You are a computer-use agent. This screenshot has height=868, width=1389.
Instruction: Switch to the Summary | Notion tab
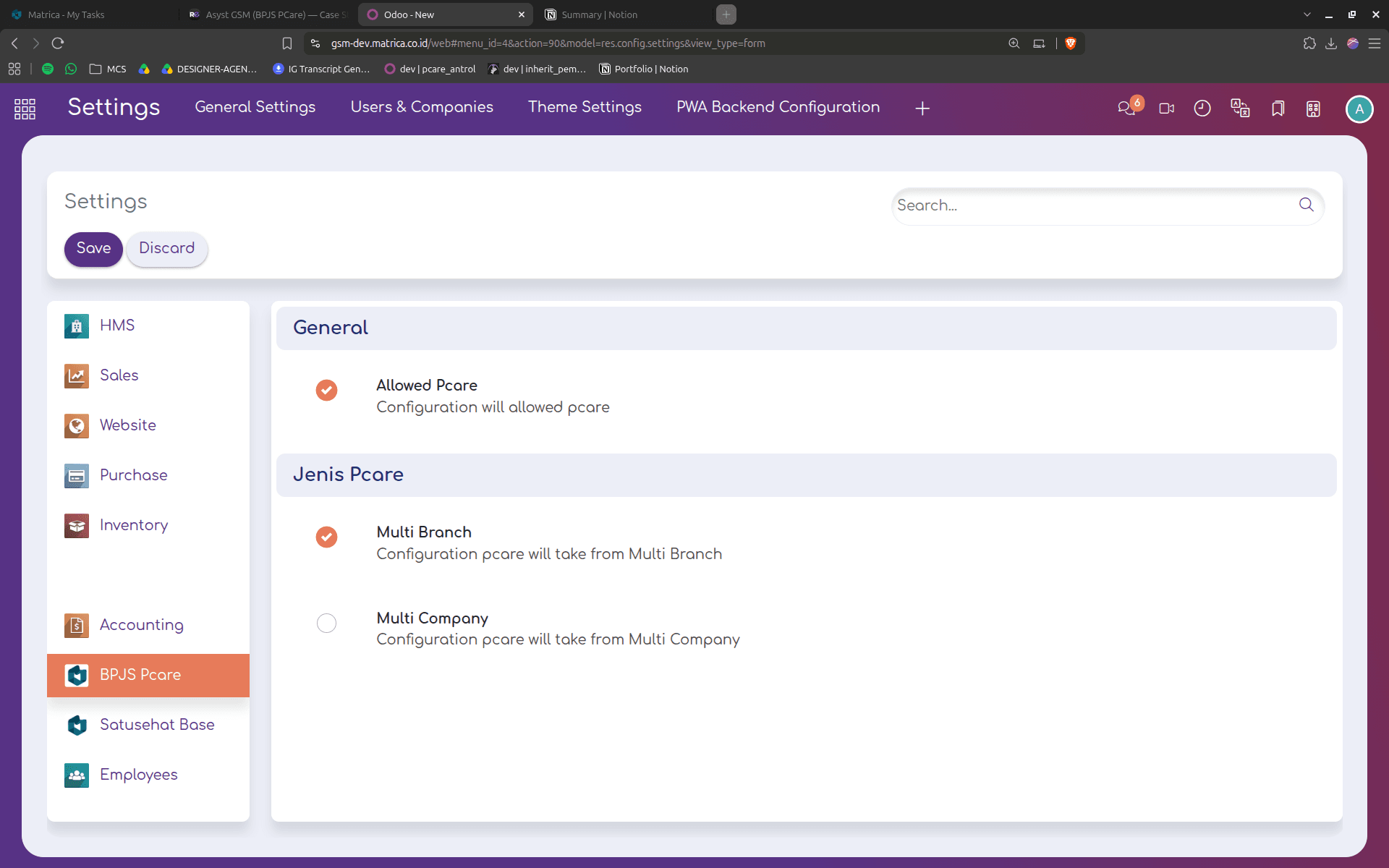[x=622, y=14]
